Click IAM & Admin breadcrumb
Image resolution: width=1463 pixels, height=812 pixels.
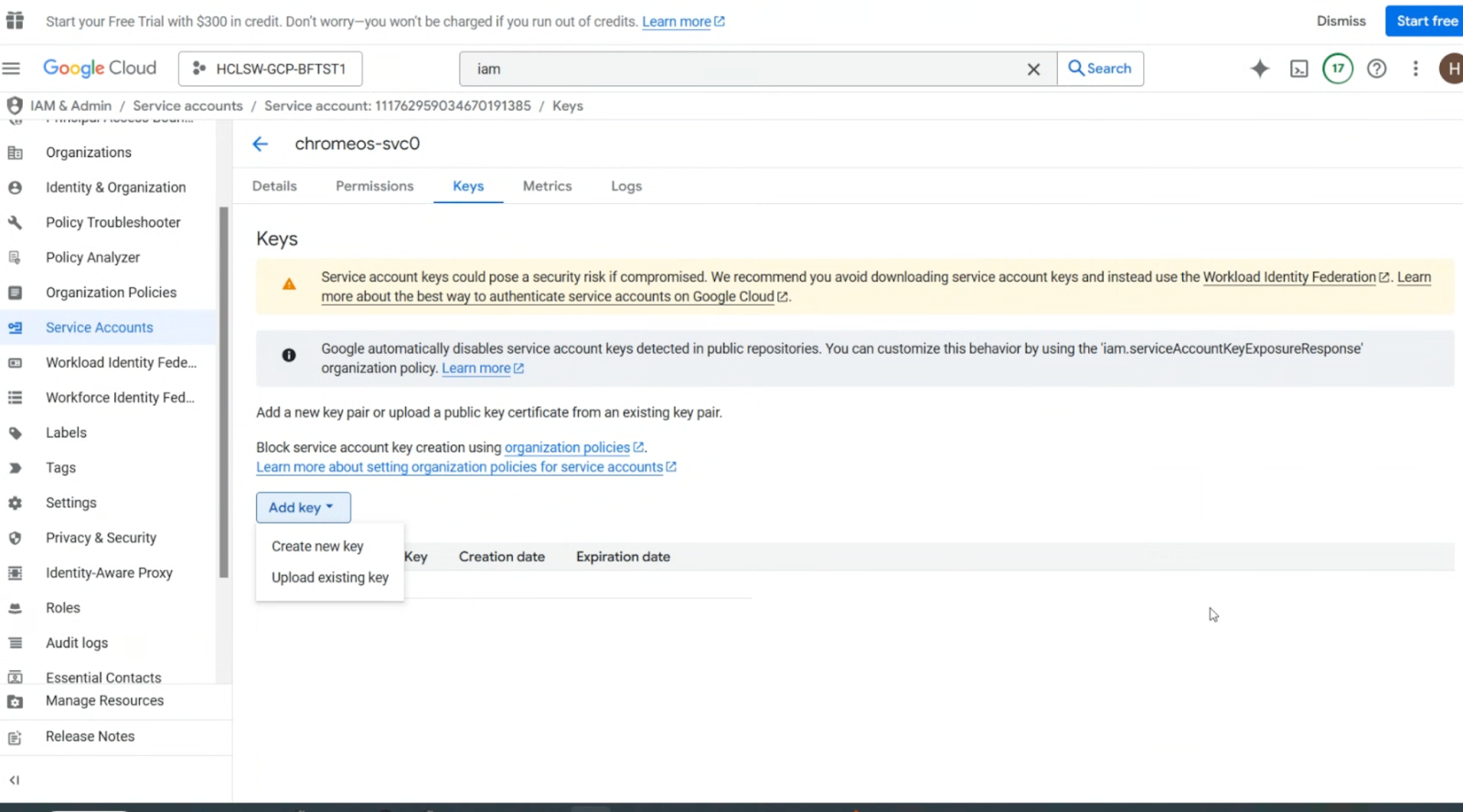(70, 106)
